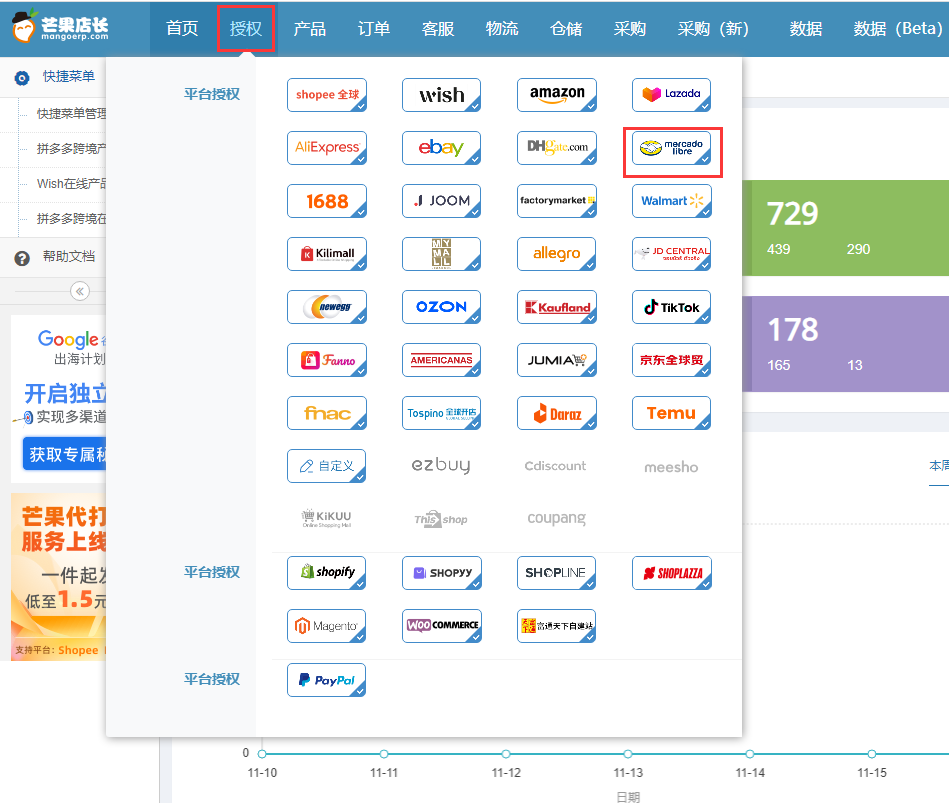Select the Mercado Libre platform tile
Image resolution: width=949 pixels, height=803 pixels.
671,148
